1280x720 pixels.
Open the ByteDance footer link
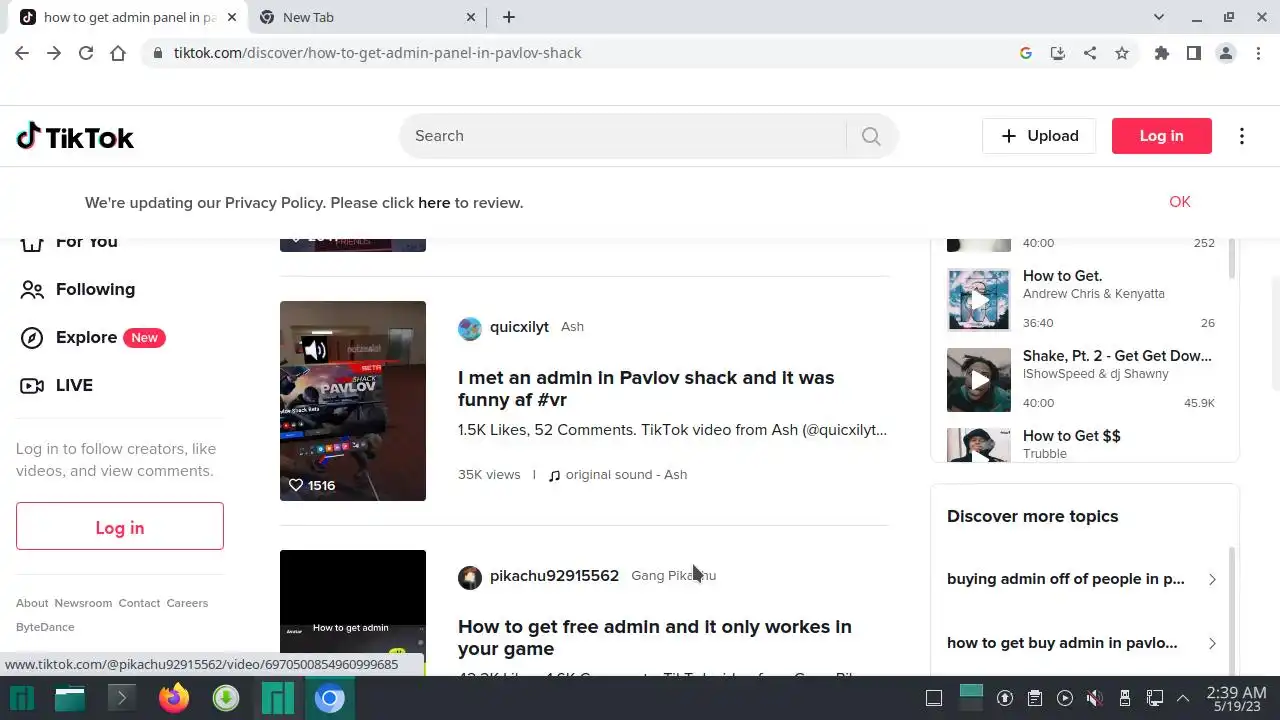coord(45,627)
